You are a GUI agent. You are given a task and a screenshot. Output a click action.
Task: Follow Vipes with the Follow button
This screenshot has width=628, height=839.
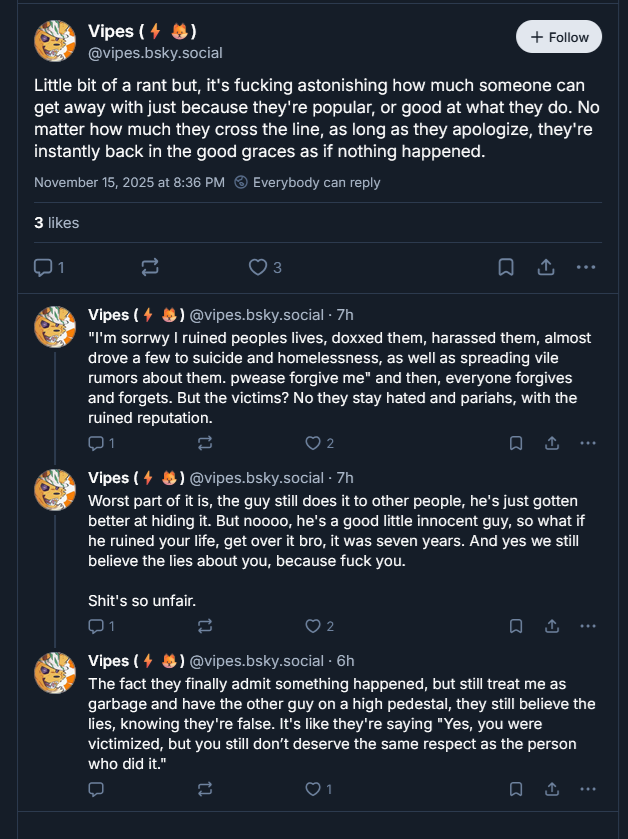point(560,37)
